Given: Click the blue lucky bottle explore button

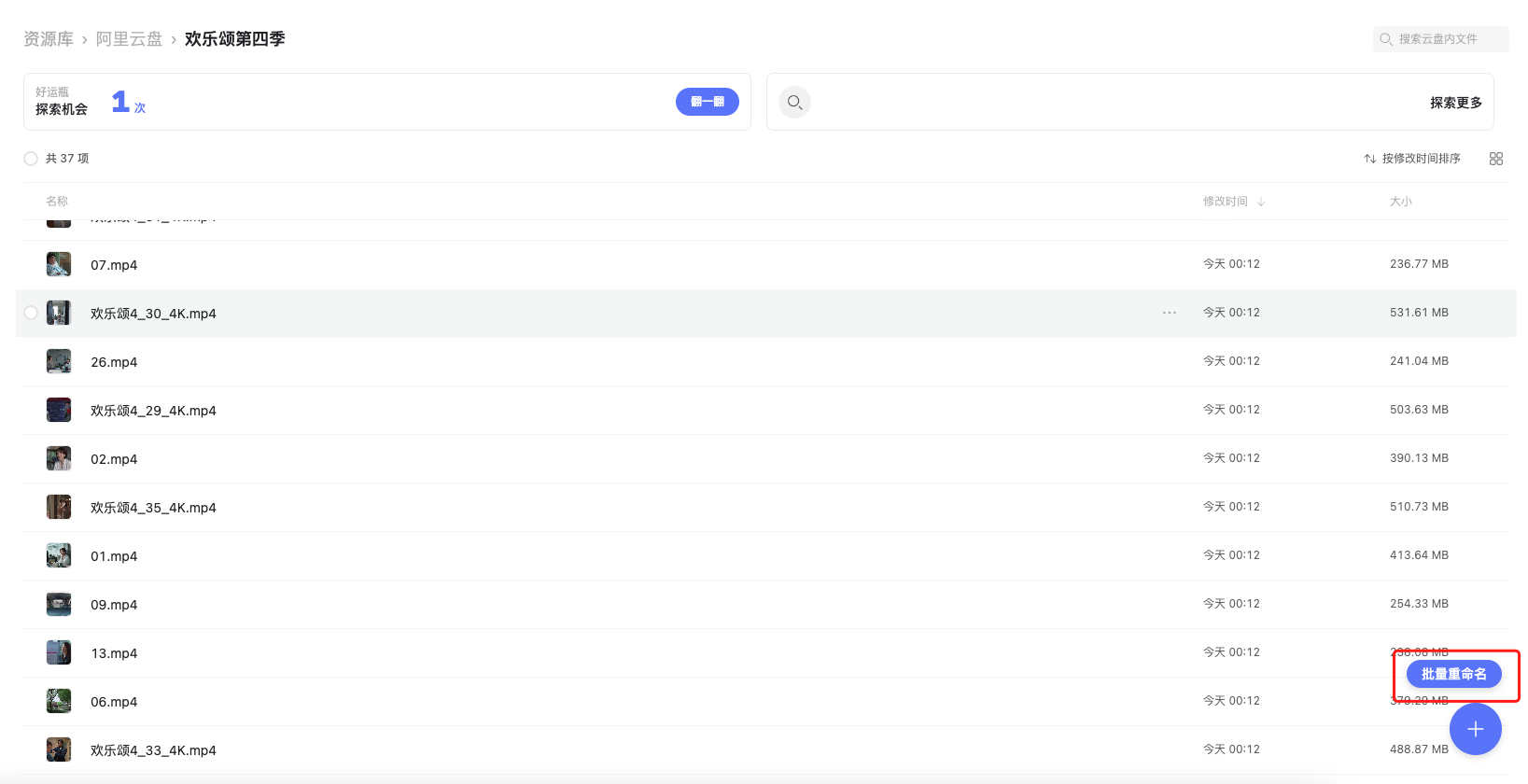Looking at the screenshot, I should point(707,102).
